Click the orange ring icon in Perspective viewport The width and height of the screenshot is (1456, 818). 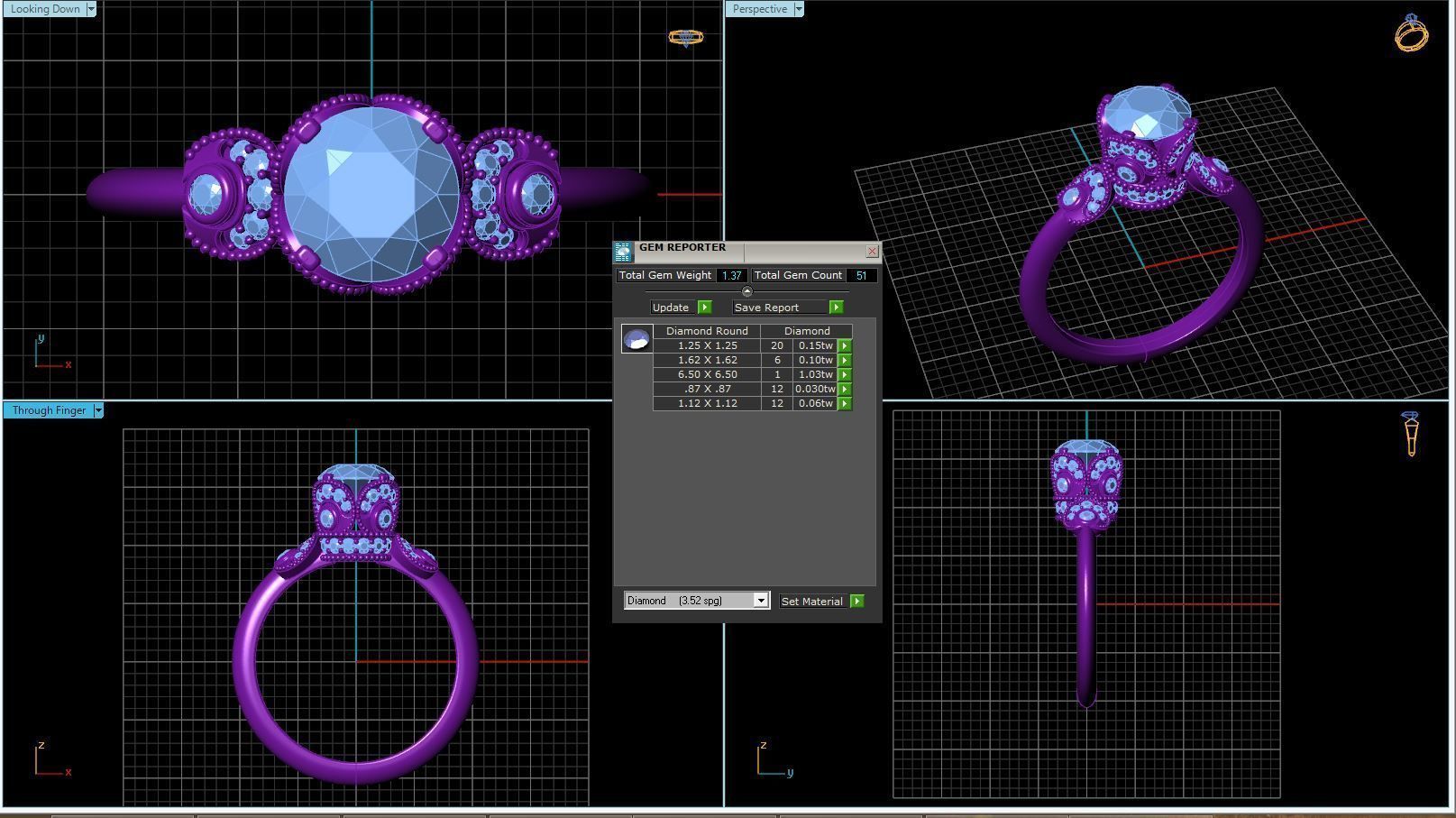1411,33
